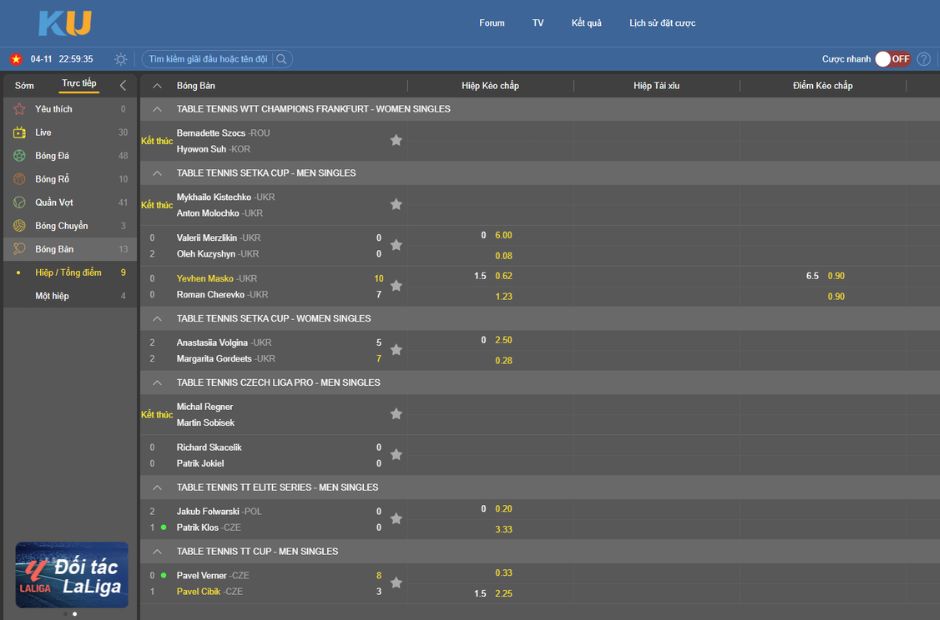940x620 pixels.
Task: Bet on Folwarski odds 0.20
Action: pyautogui.click(x=504, y=508)
